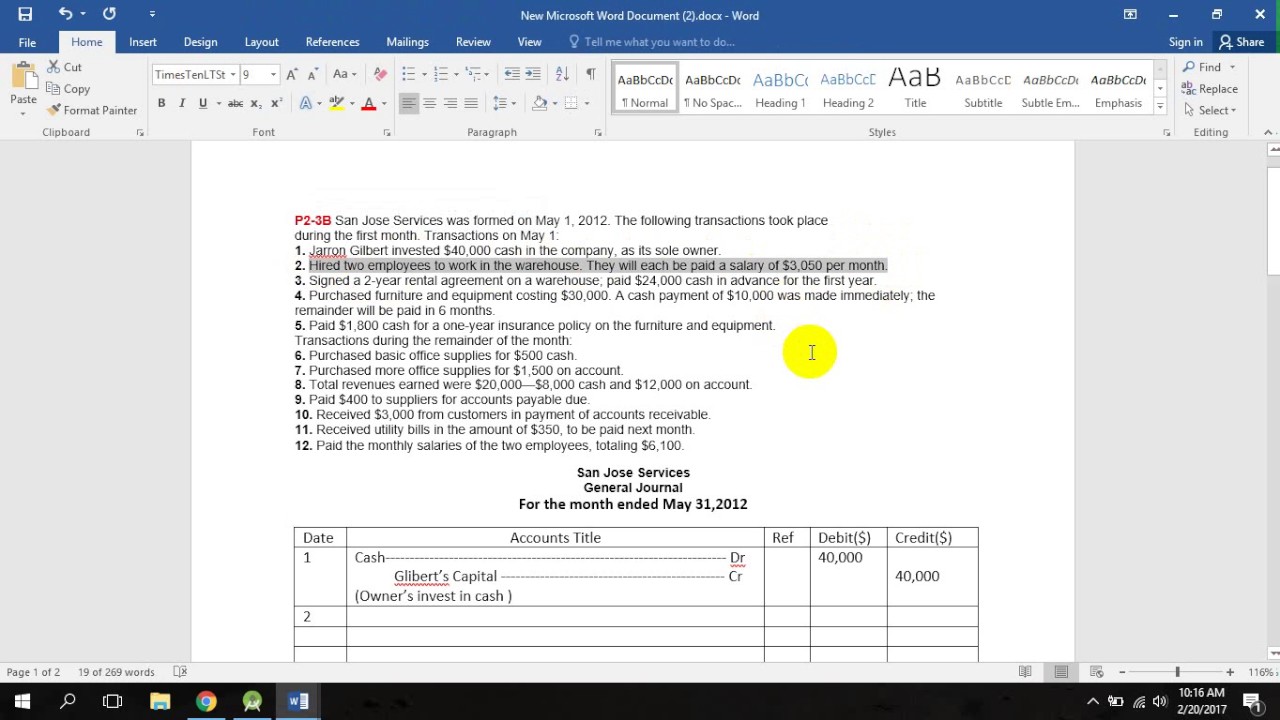Sort the selected text

(x=562, y=74)
